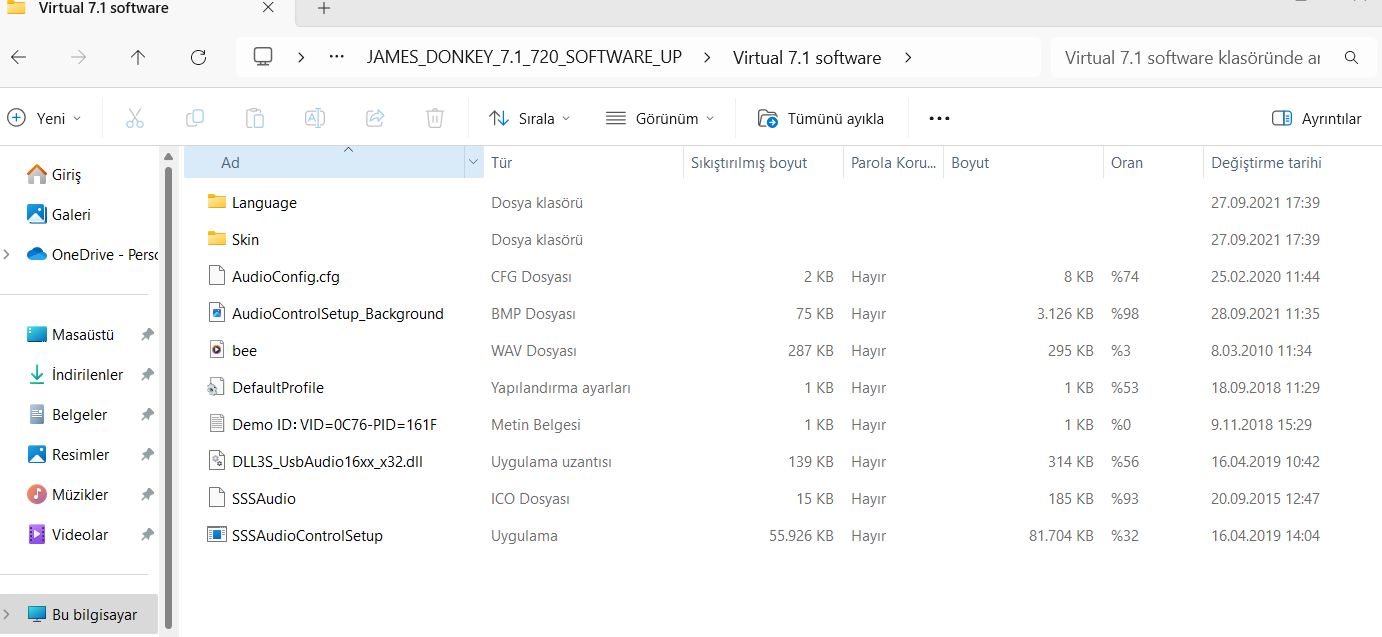This screenshot has height=637, width=1382.
Task: Select the DefaultProfile file name
Action: (278, 387)
